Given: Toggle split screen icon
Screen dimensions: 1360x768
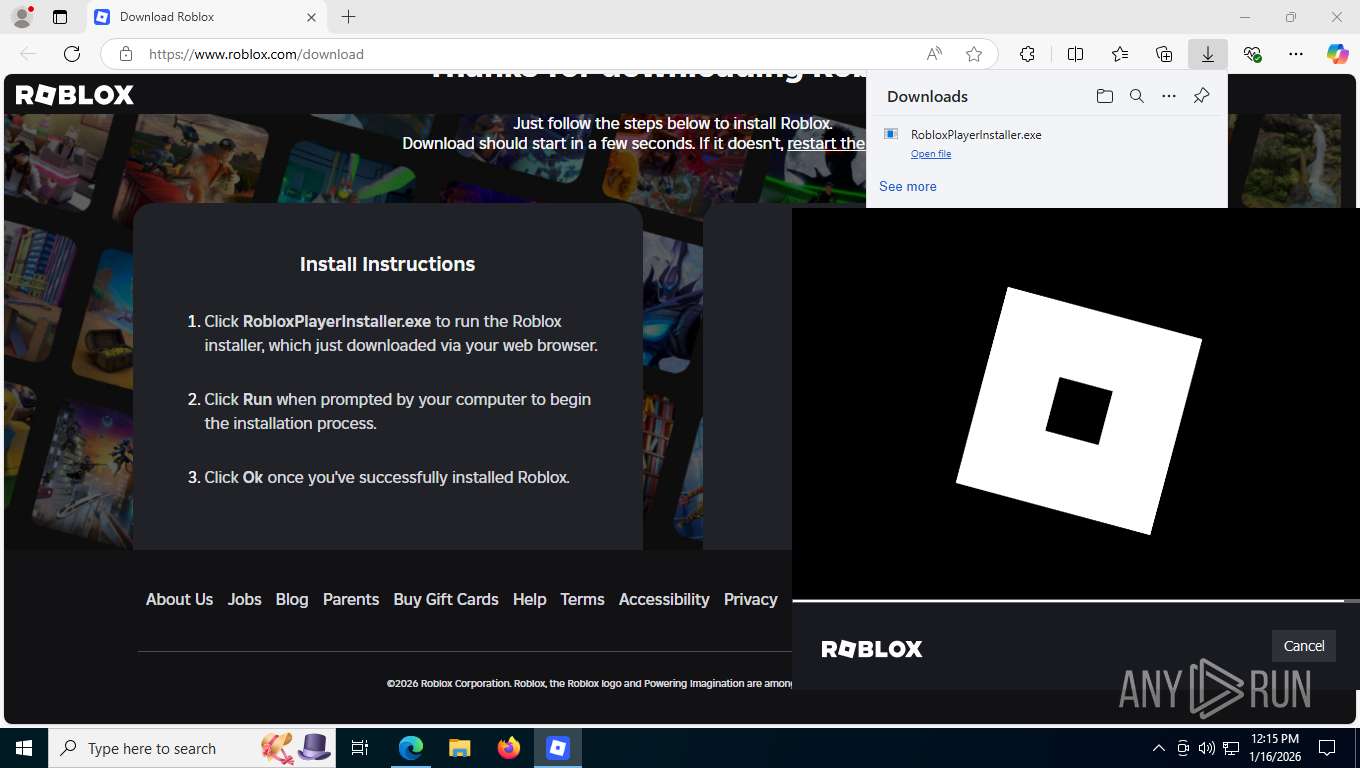Looking at the screenshot, I should click(x=1076, y=54).
